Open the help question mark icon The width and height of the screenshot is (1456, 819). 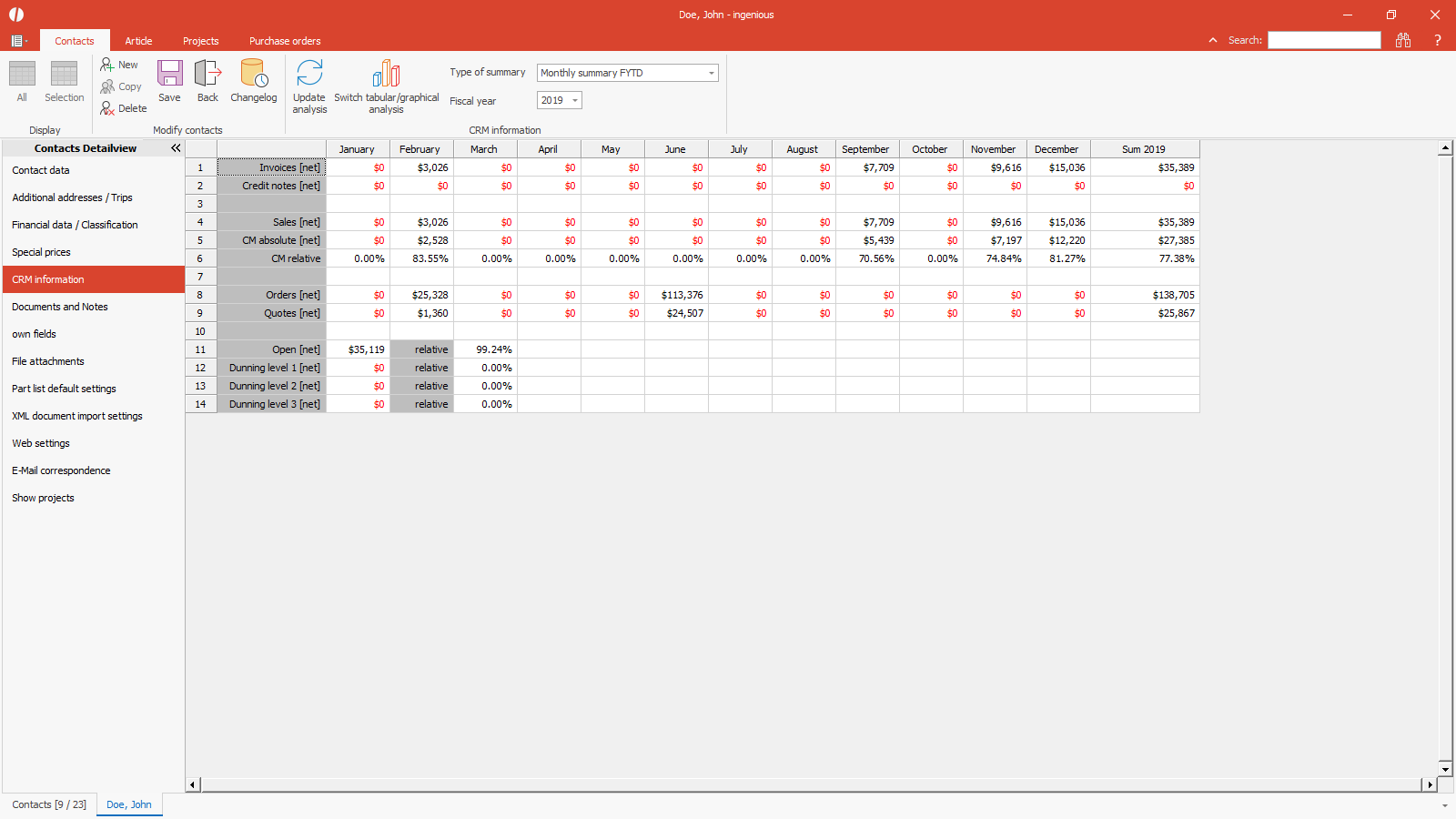click(x=1437, y=40)
